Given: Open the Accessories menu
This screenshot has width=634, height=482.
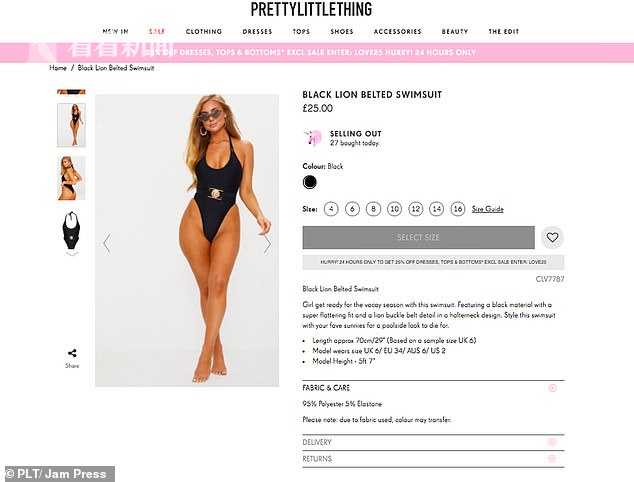Looking at the screenshot, I should [x=397, y=32].
